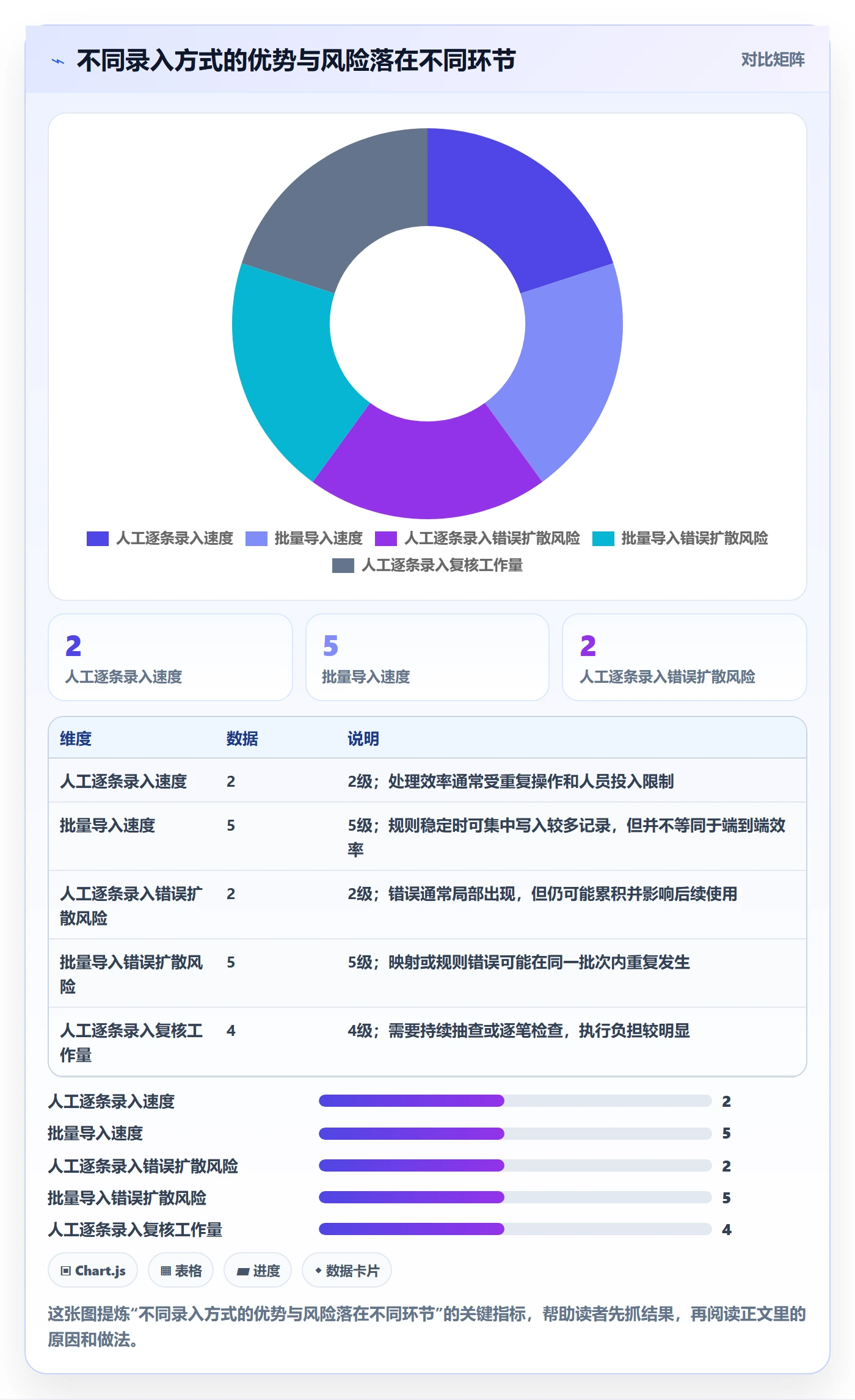
Task: Toggle legend swatch for 人工逐条录入速度
Action: pos(98,538)
